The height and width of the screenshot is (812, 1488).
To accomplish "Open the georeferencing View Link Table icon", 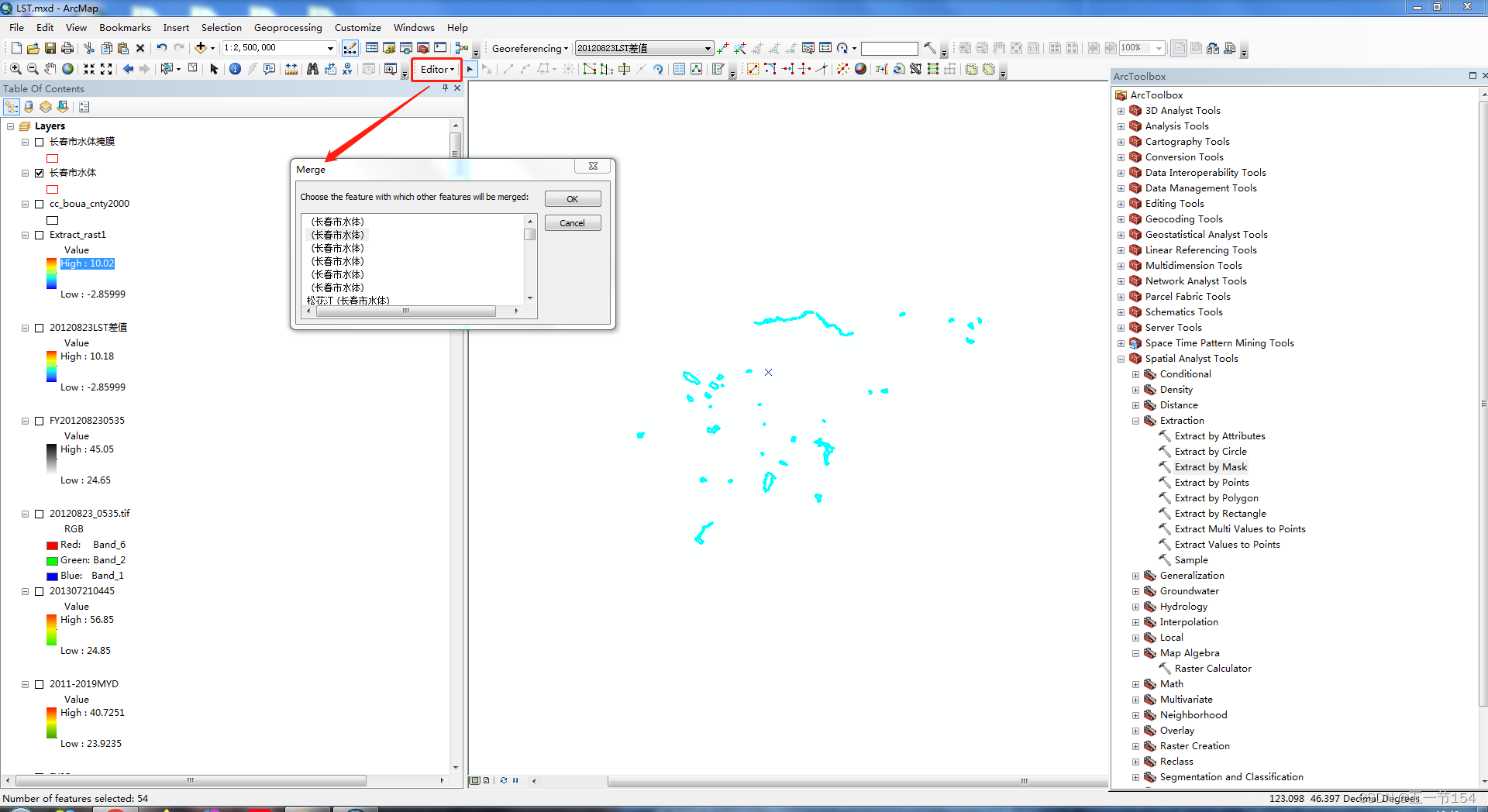I will (x=825, y=48).
